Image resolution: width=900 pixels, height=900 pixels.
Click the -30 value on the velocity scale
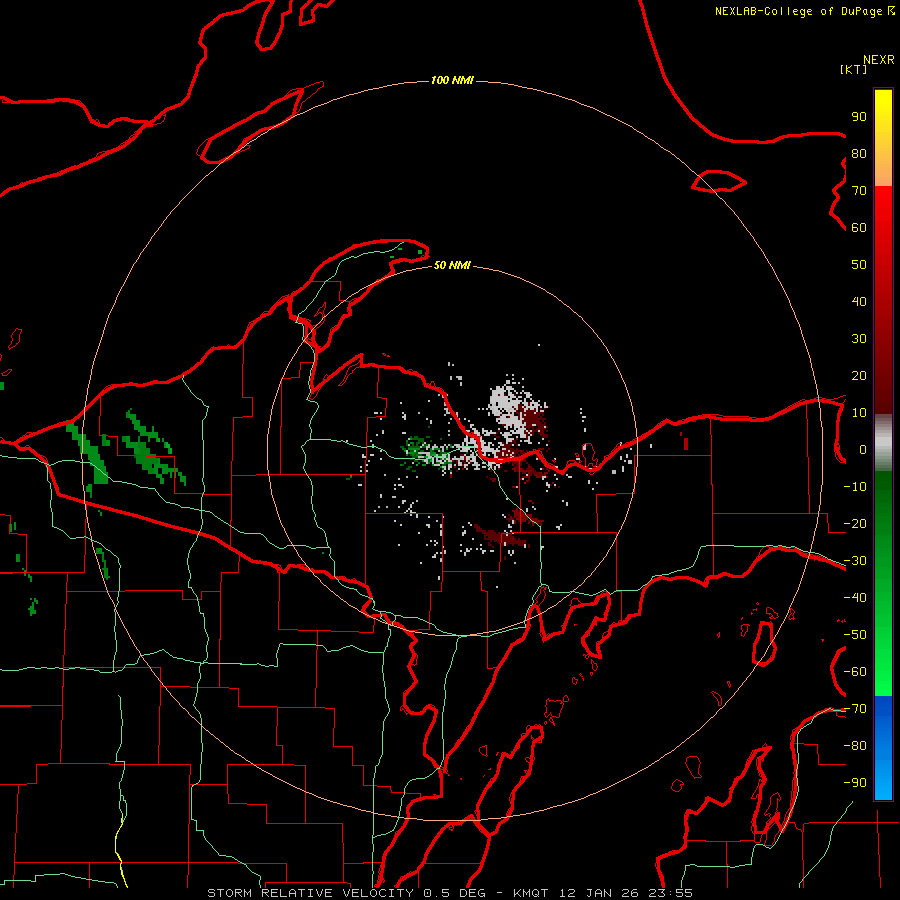855,561
